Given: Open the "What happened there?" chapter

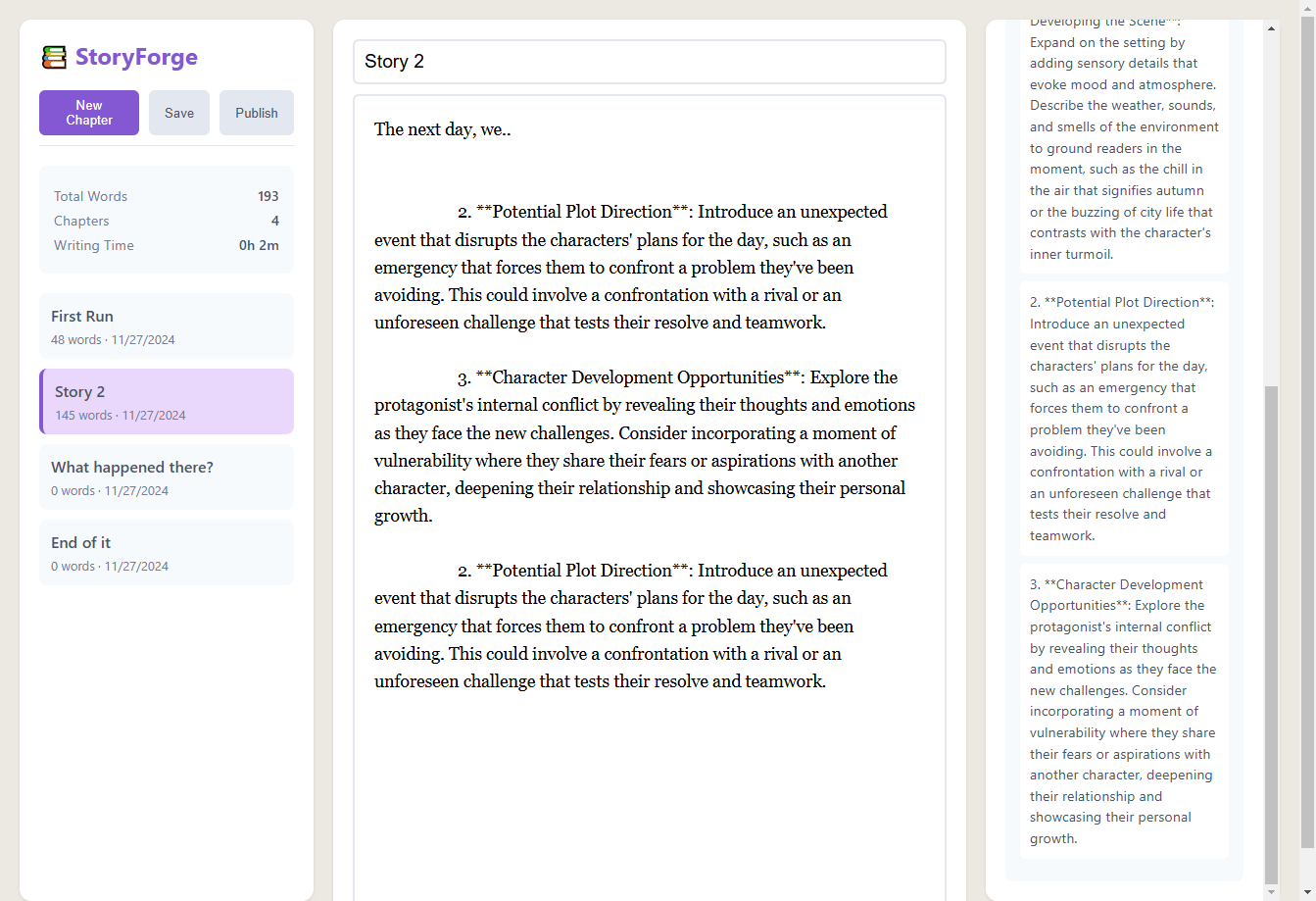Looking at the screenshot, I should tap(166, 476).
